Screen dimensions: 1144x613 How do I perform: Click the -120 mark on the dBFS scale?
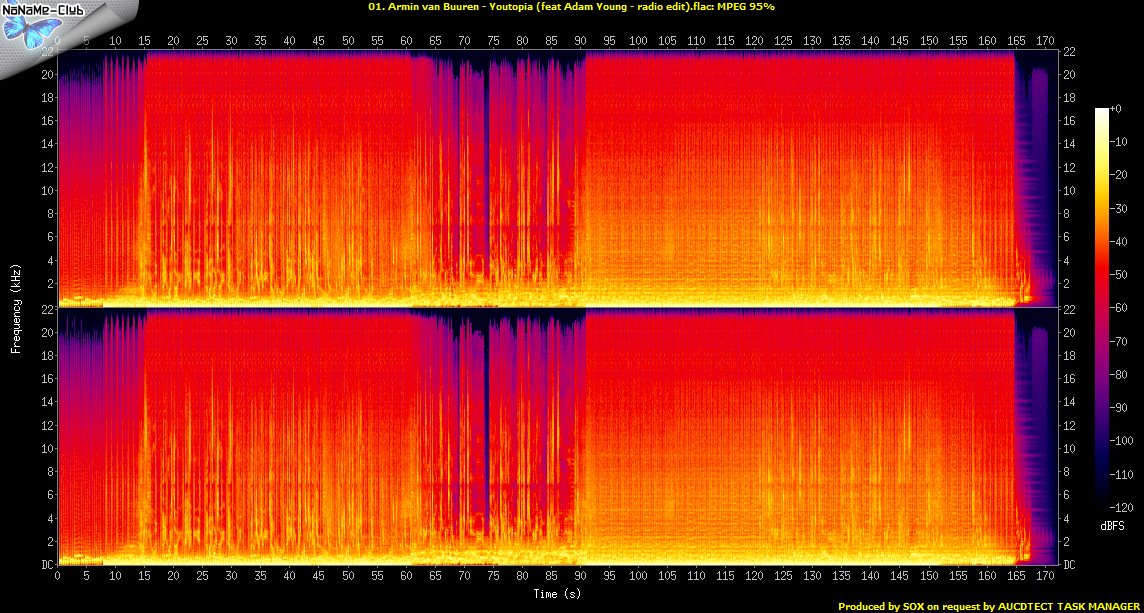pyautogui.click(x=1121, y=509)
